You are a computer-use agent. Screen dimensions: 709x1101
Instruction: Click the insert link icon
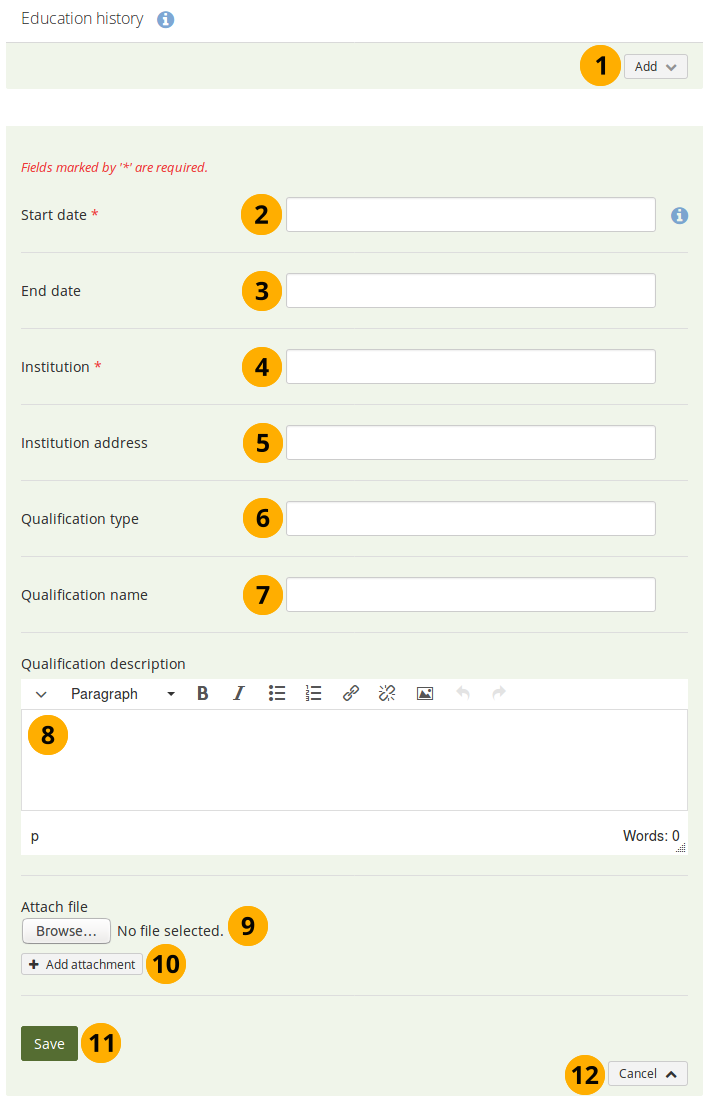(351, 694)
